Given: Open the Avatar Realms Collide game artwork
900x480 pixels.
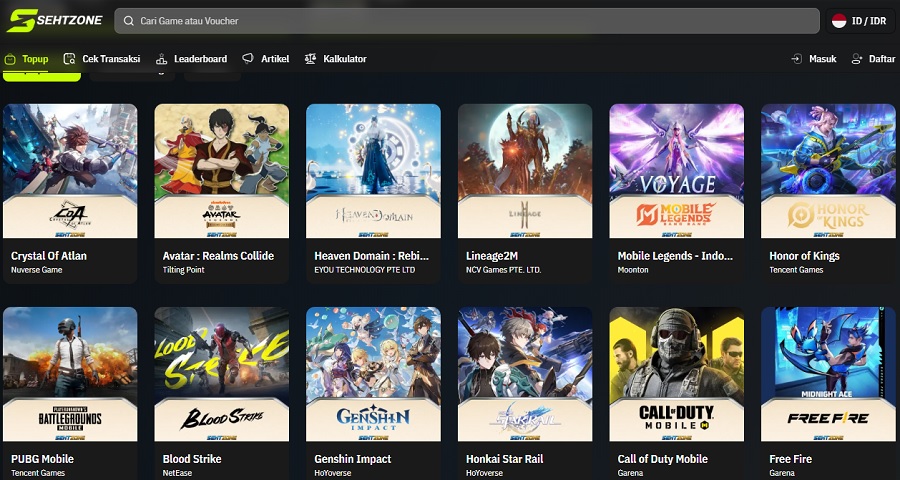Looking at the screenshot, I should pyautogui.click(x=222, y=171).
